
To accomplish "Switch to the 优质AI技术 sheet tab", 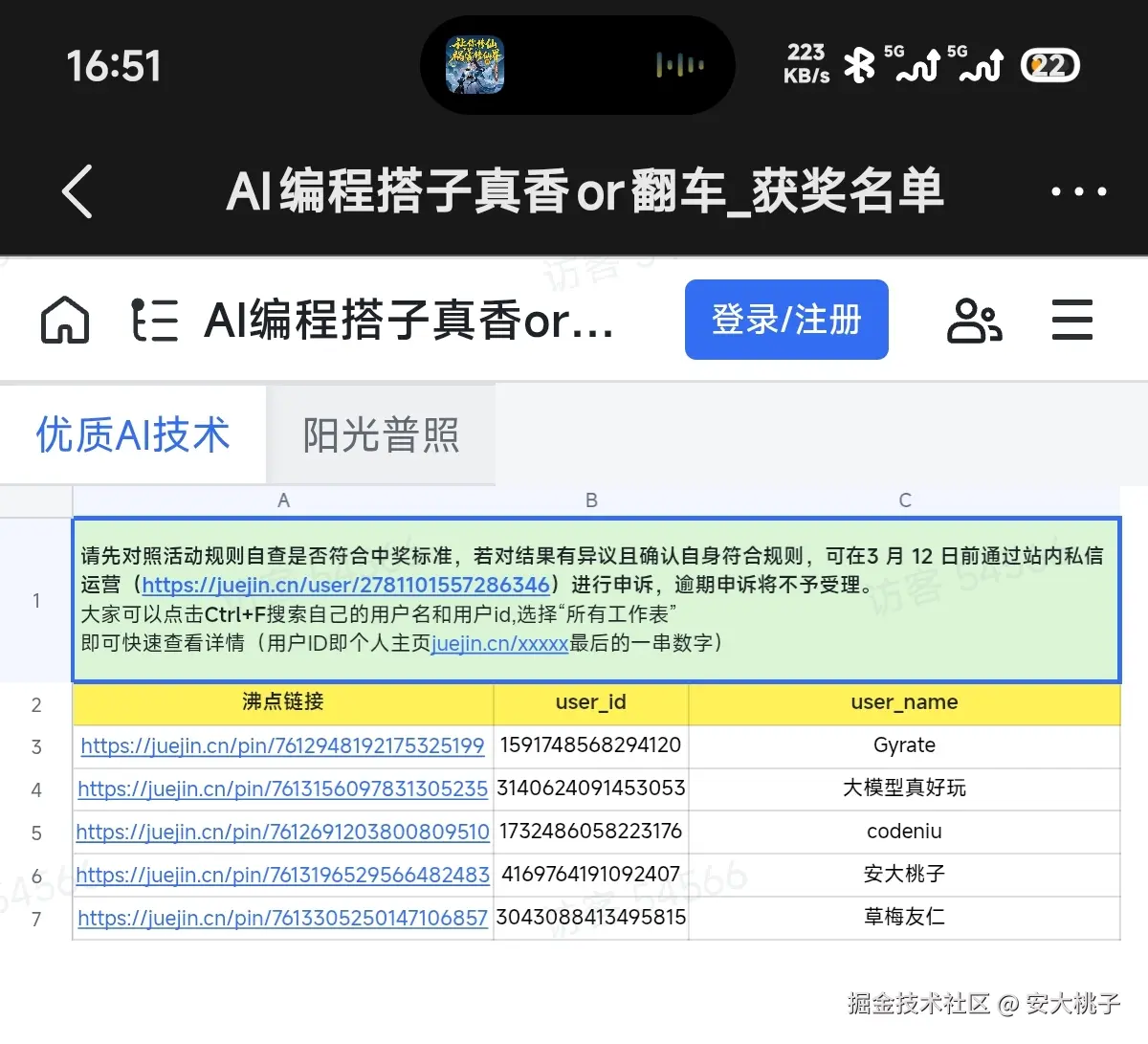I will point(132,433).
